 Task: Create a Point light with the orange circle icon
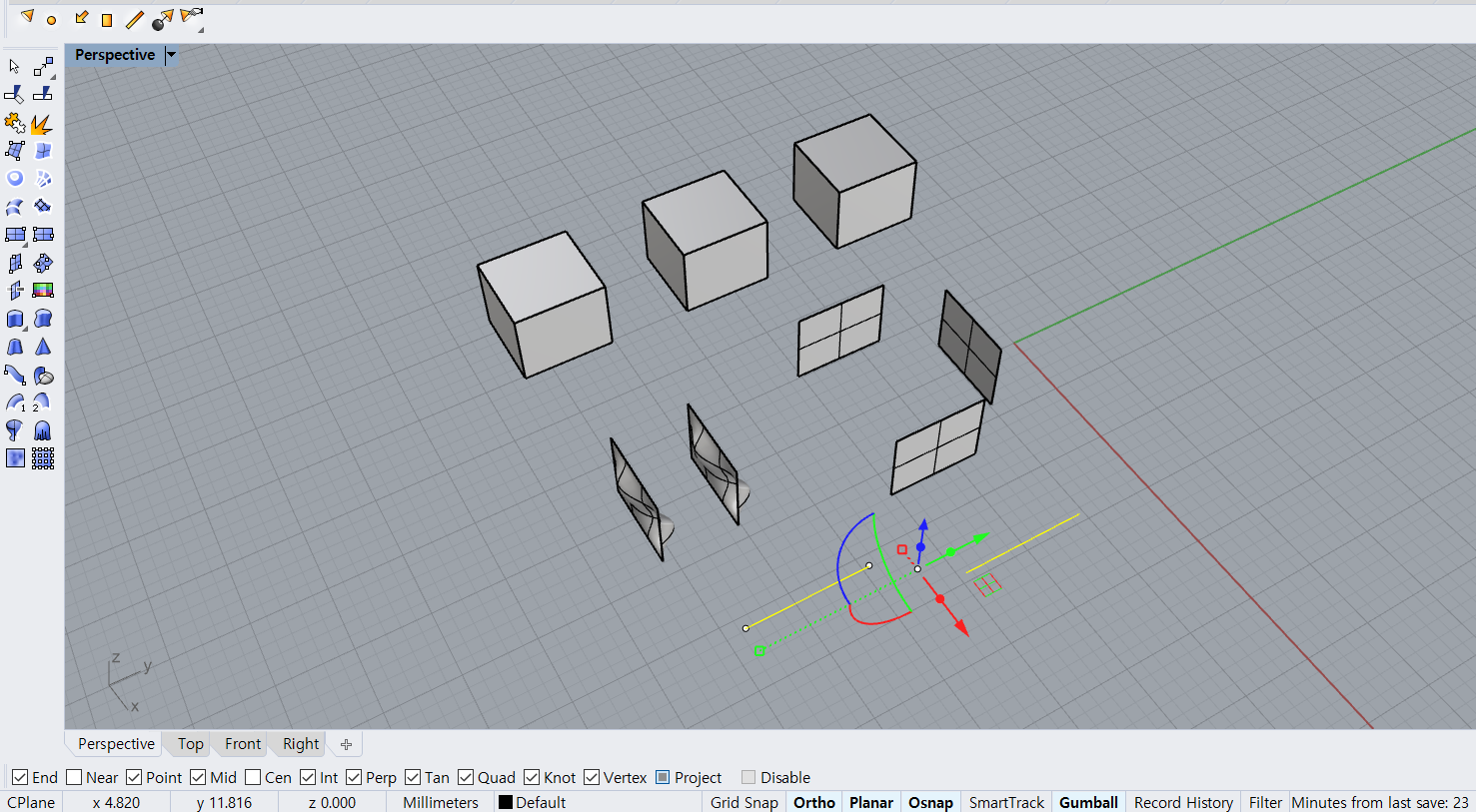(x=51, y=20)
